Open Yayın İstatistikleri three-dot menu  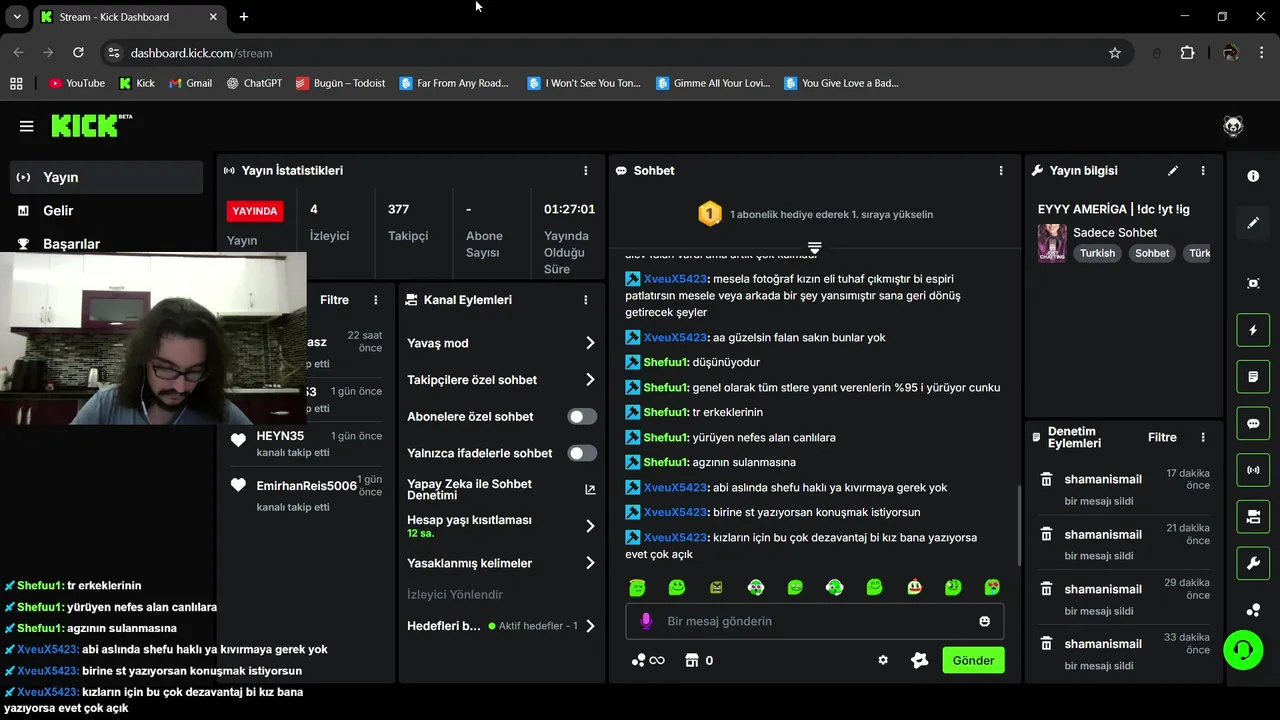[x=586, y=171]
